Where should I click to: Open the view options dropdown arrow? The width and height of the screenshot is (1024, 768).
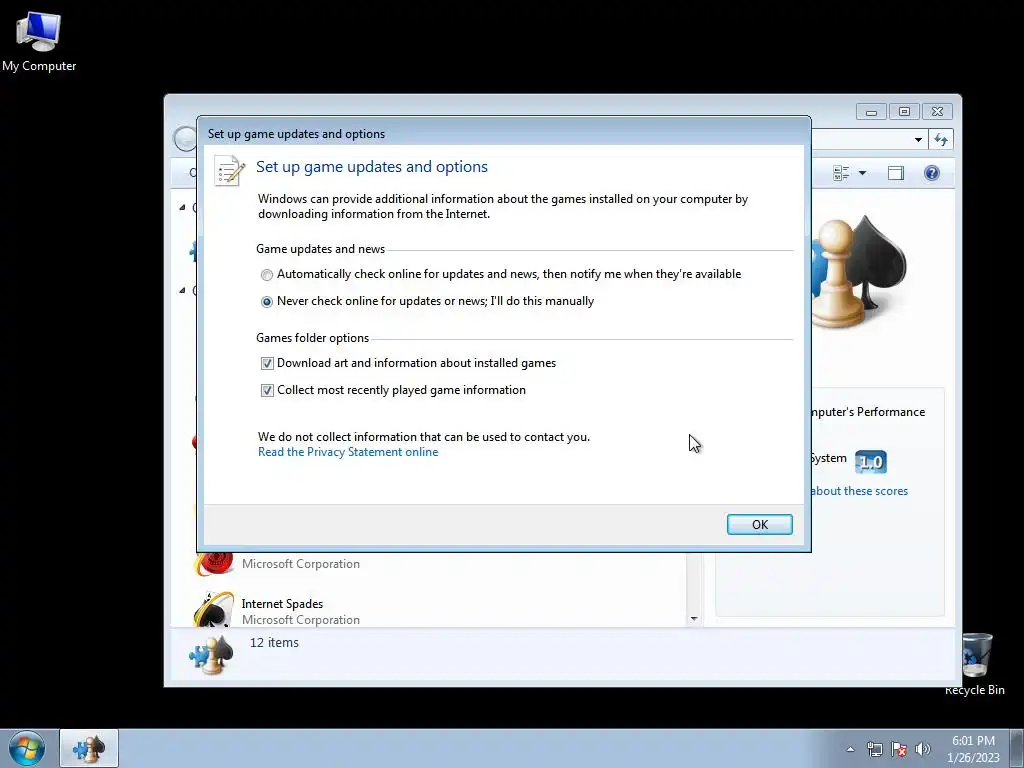click(x=862, y=173)
